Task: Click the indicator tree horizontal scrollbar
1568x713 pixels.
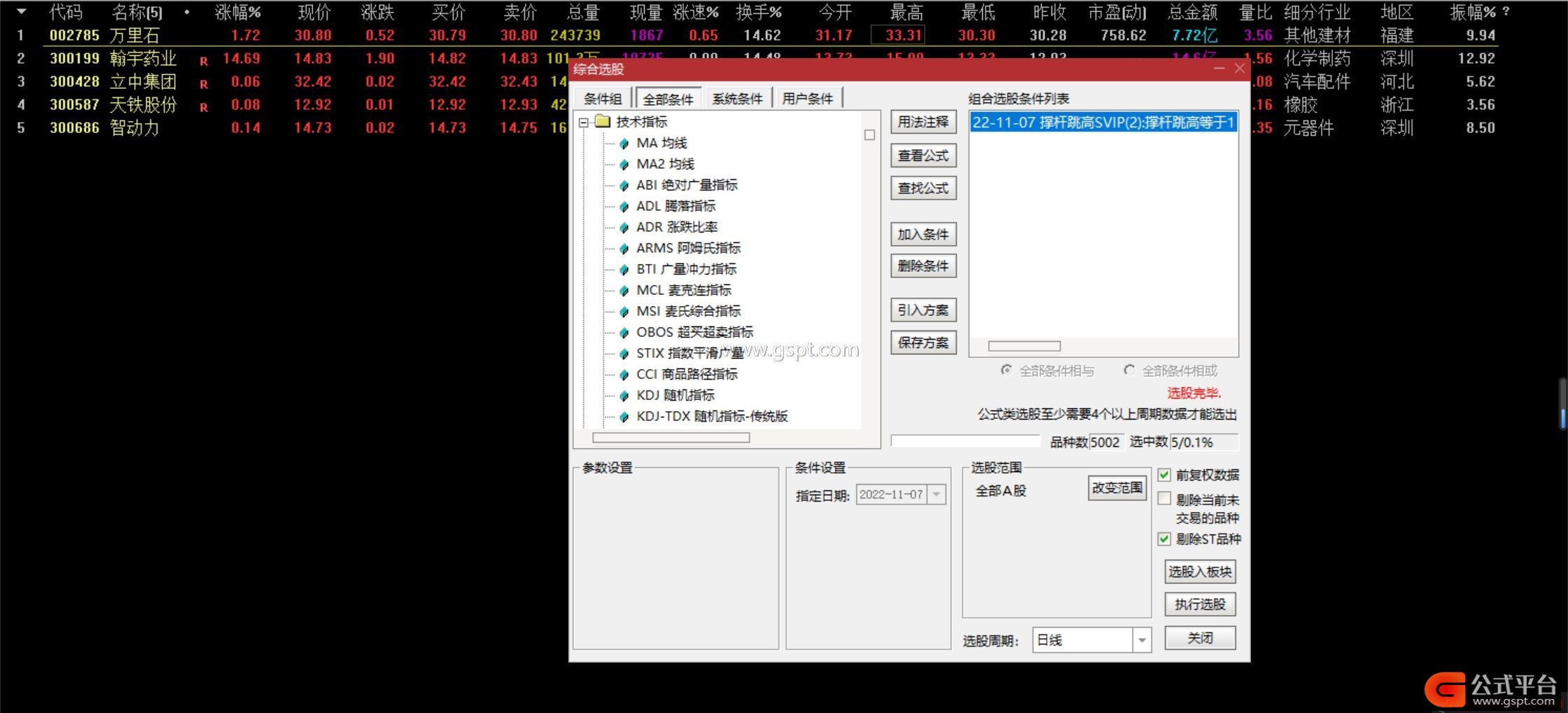Action: tap(671, 438)
